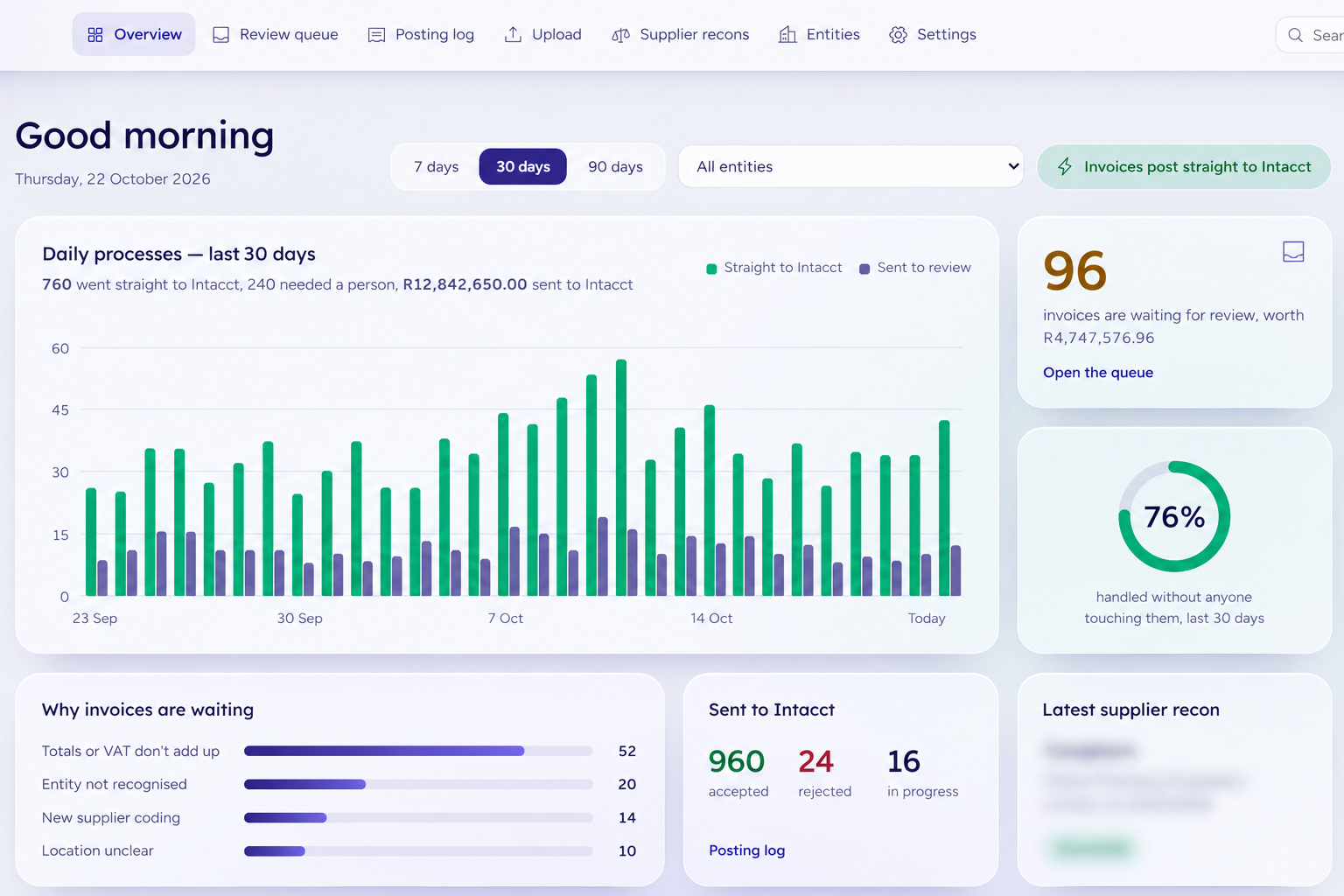Screen dimensions: 1344x896
Task: Click the Entity not recognised progress bar
Action: [x=418, y=784]
